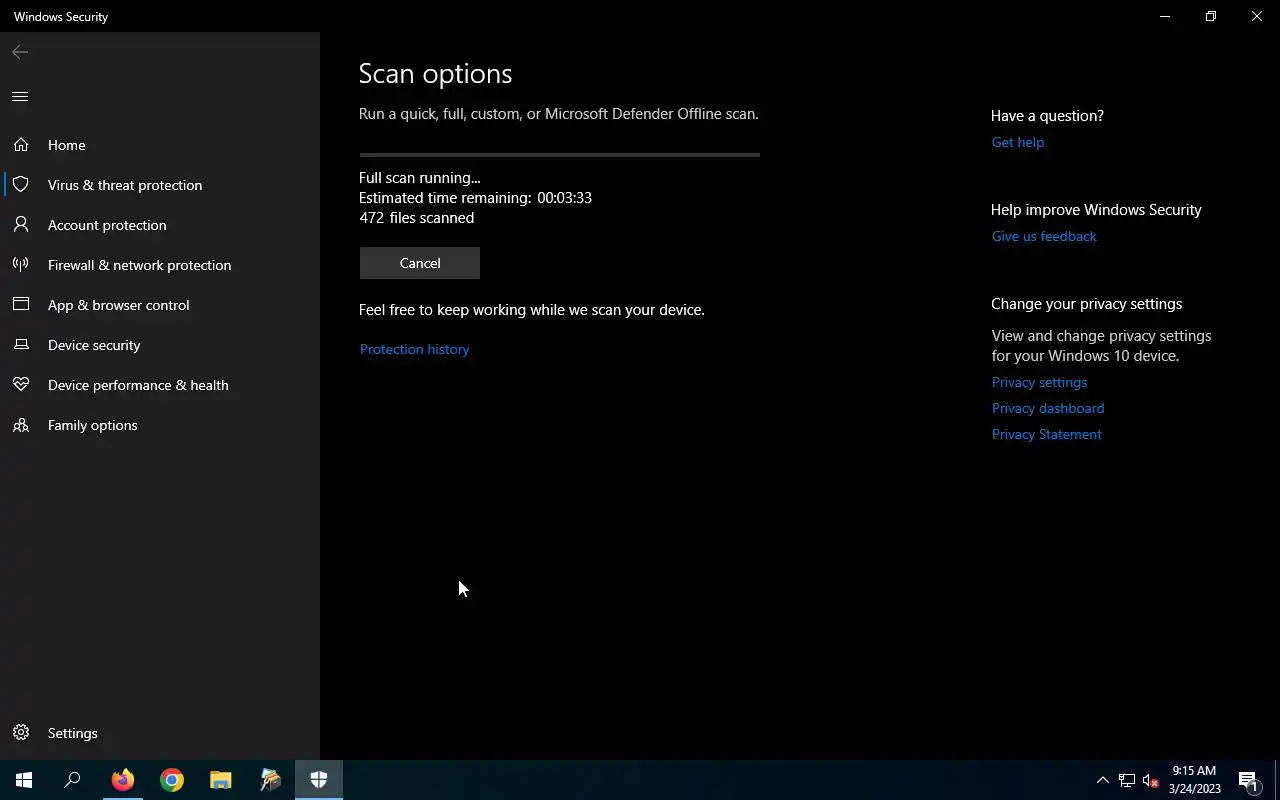Click the Show desktop strip

click(1277, 780)
